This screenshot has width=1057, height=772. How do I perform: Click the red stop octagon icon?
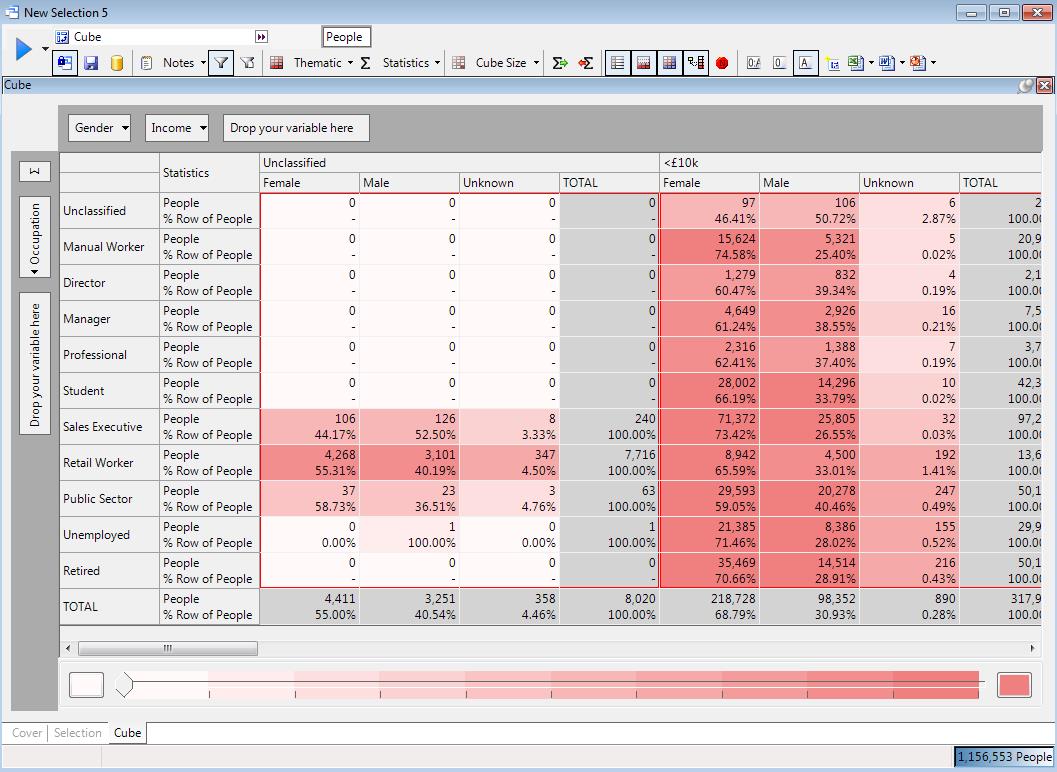722,63
